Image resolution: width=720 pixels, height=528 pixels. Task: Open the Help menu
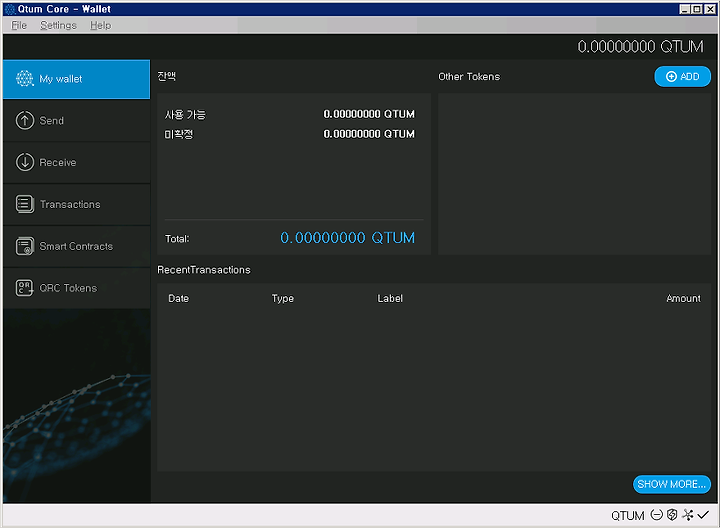[101, 25]
